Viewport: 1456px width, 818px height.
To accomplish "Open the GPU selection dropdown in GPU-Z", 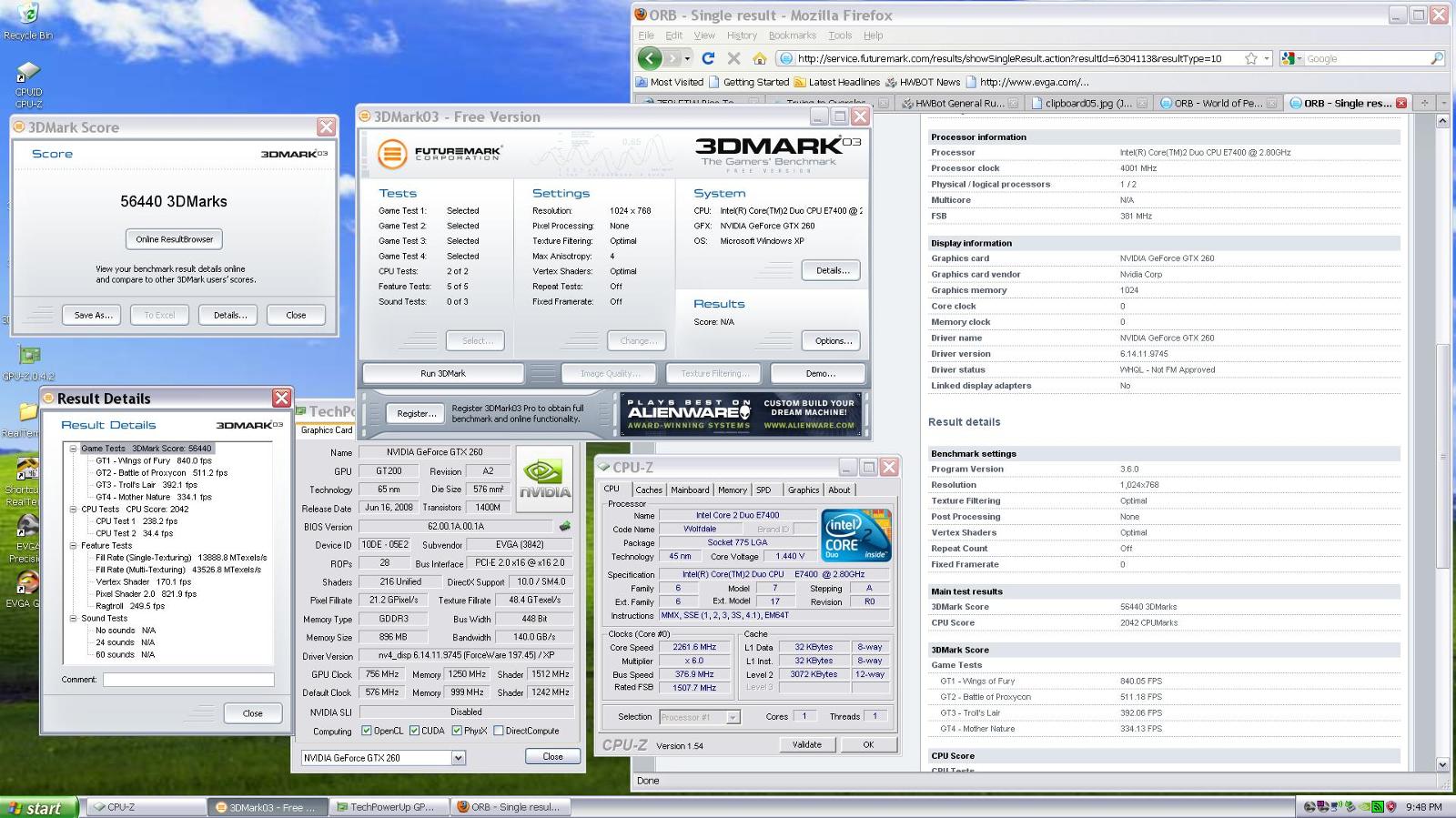I will coord(459,758).
